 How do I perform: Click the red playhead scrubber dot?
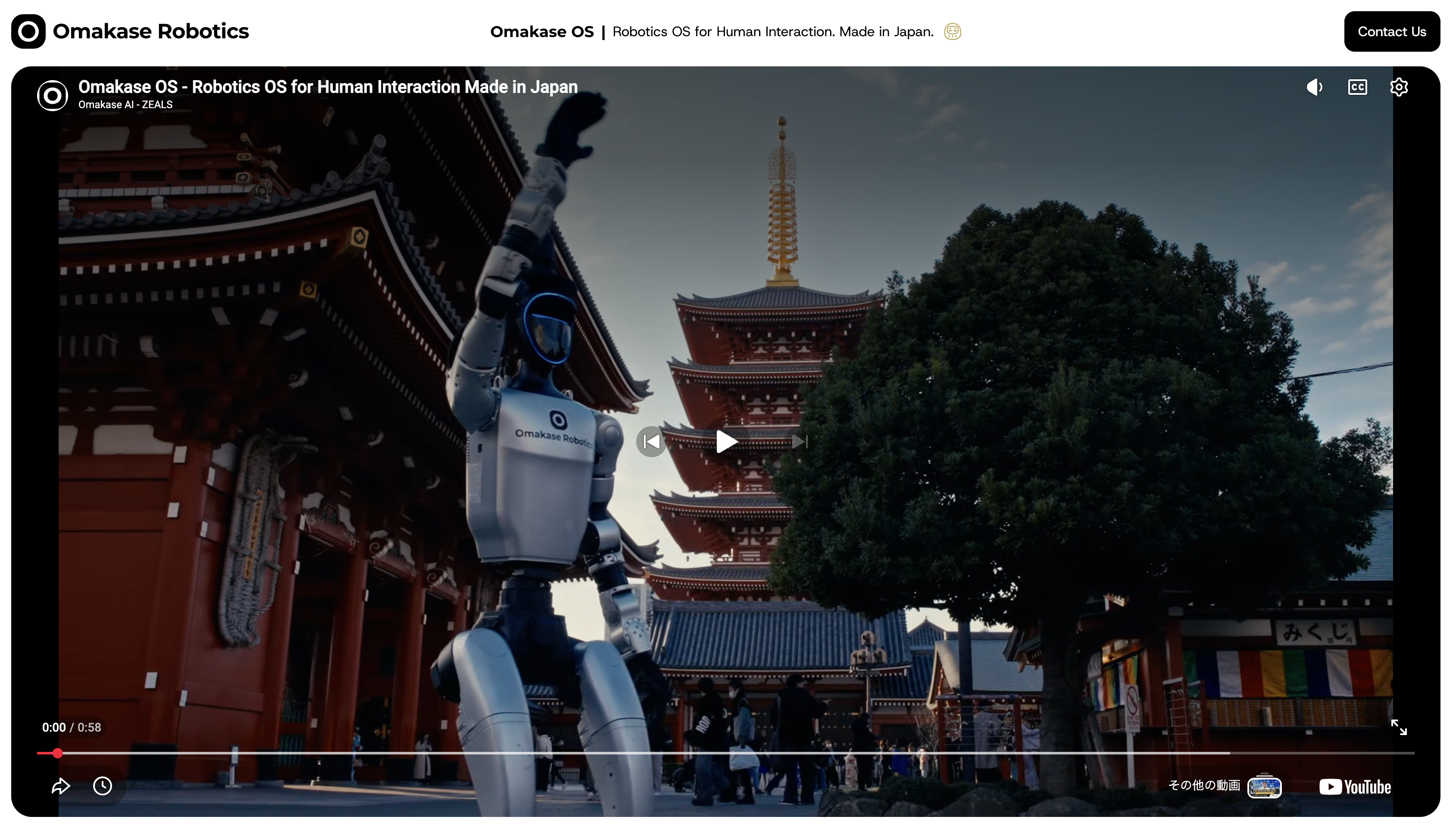(57, 753)
